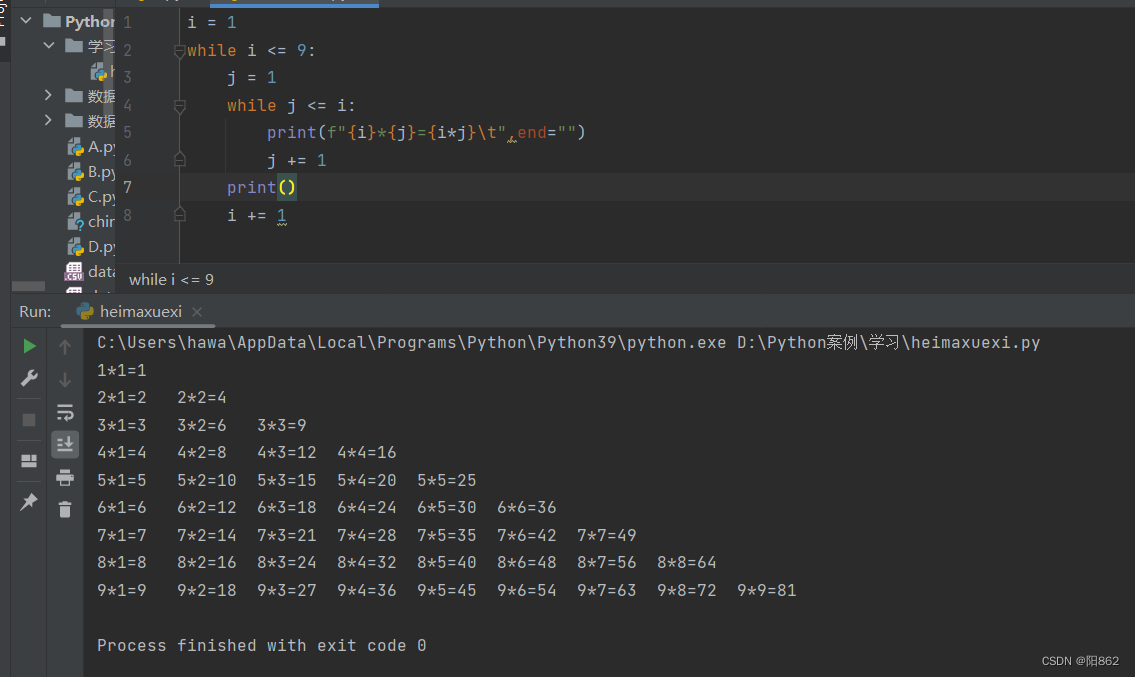1135x677 pixels.
Task: Click the stop process icon
Action: click(x=29, y=420)
